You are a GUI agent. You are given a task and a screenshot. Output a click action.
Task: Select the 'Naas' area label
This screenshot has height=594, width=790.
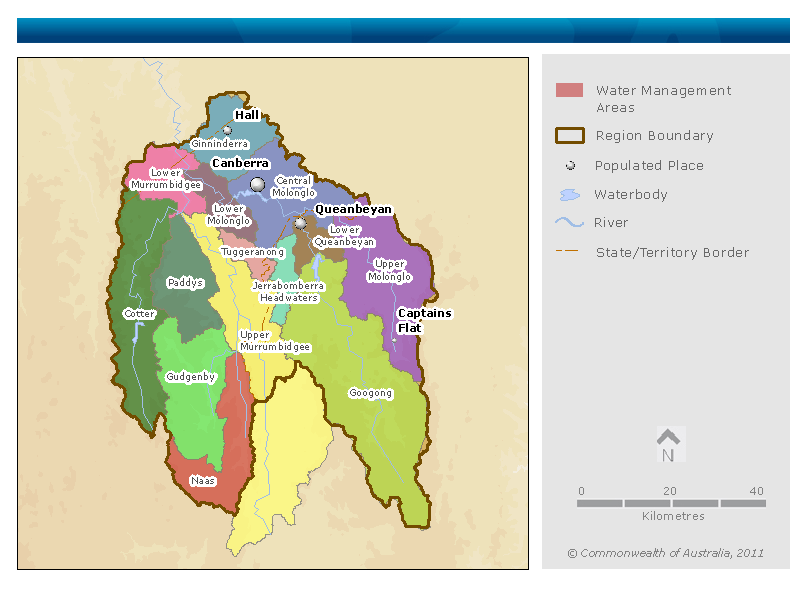203,481
